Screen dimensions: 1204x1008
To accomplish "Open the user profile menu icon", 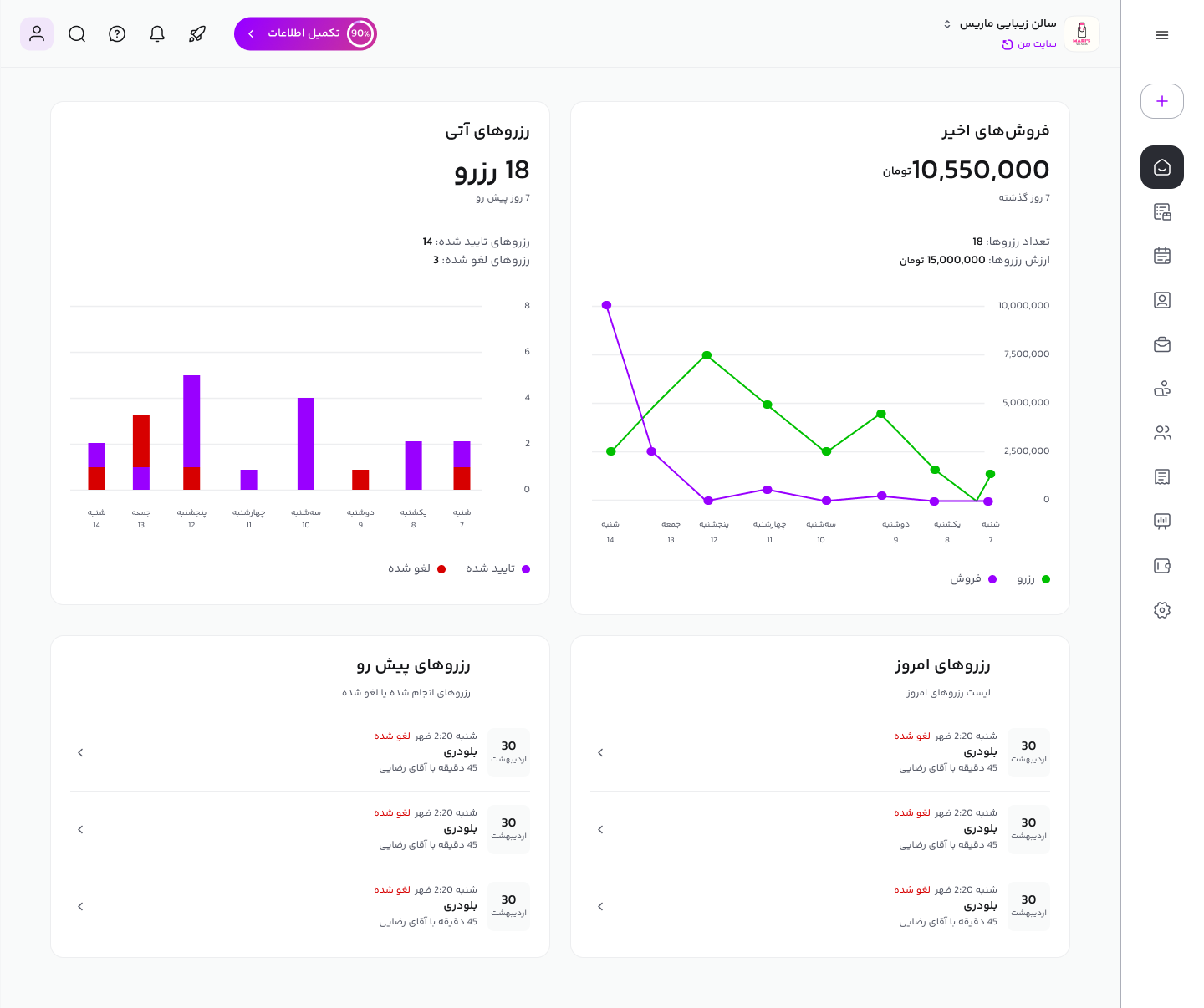I will pos(37,34).
